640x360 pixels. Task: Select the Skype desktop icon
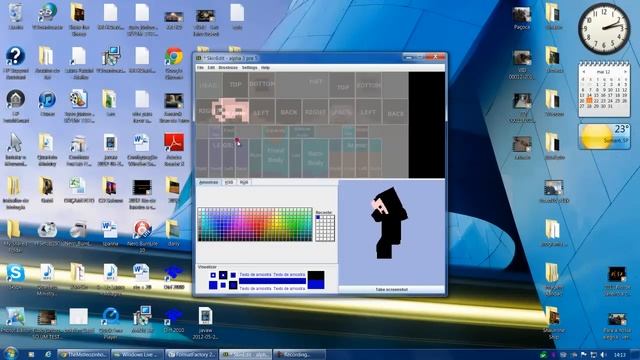pyautogui.click(x=16, y=277)
